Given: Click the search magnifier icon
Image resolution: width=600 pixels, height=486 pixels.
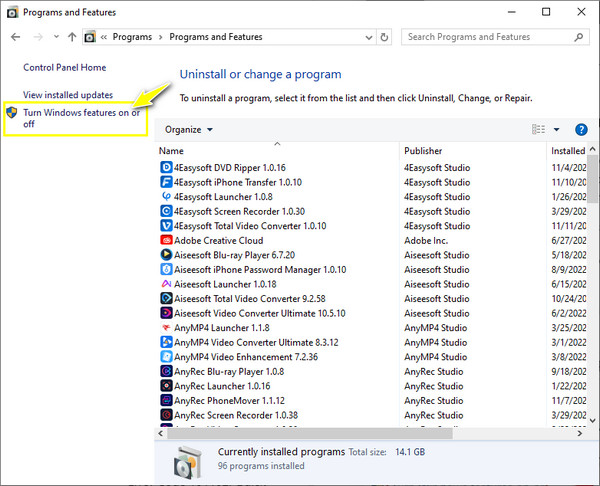Looking at the screenshot, I should (579, 37).
